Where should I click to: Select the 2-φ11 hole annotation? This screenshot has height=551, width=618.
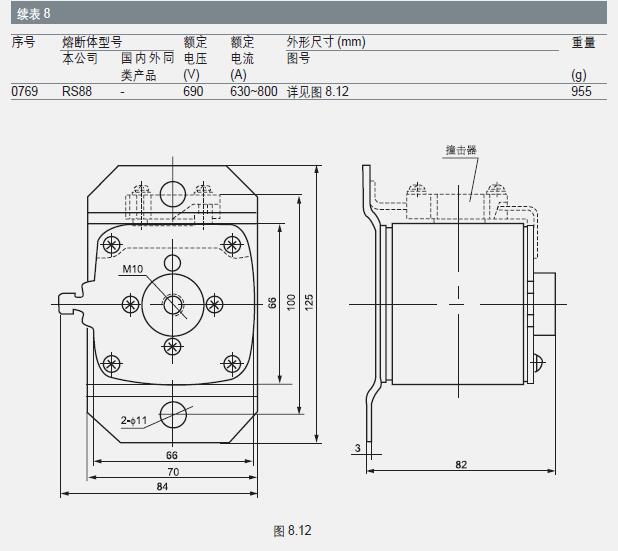134,422
